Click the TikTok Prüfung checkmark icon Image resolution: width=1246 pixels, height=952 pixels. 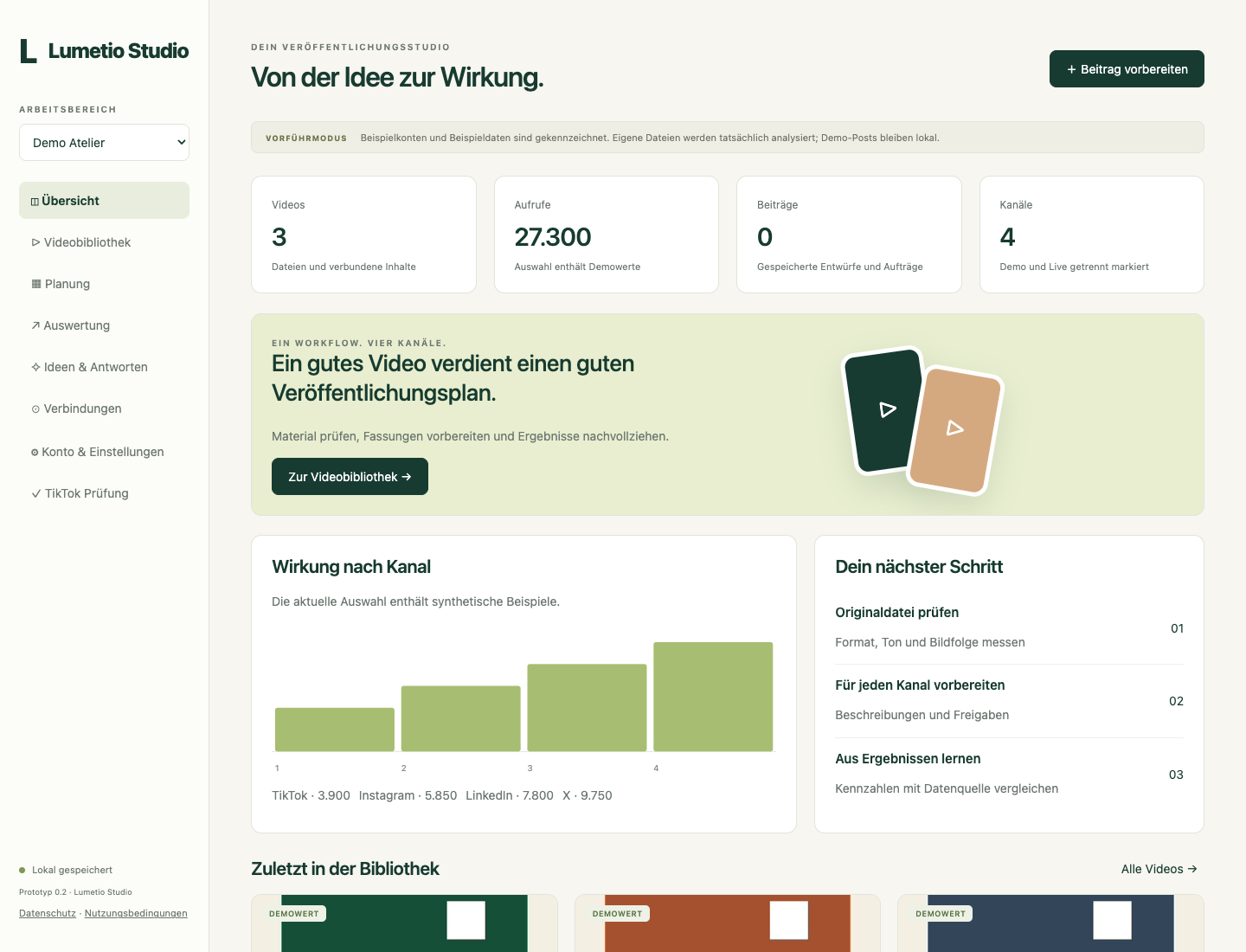(36, 493)
